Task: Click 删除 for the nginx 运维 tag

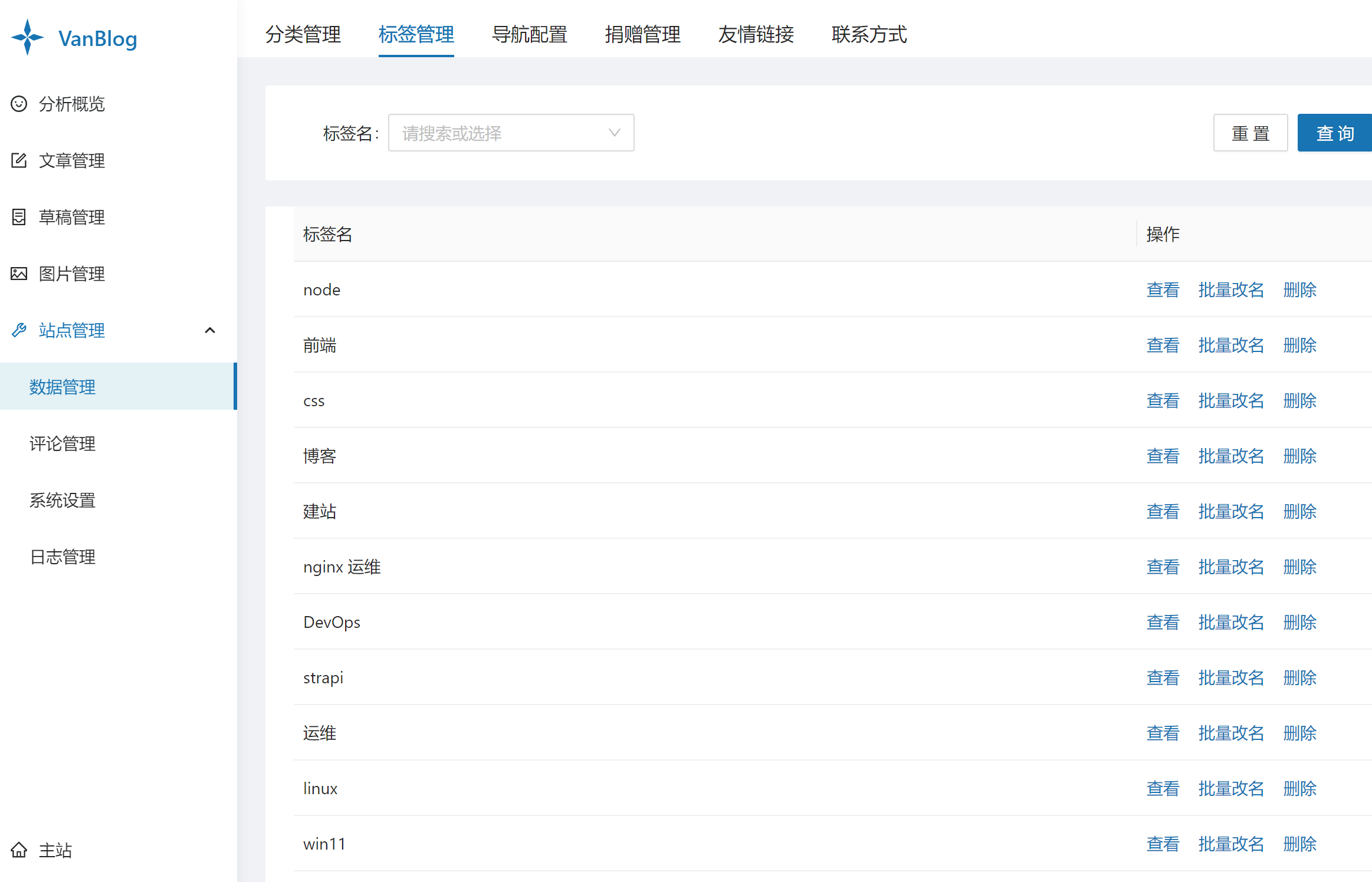Action: [1300, 567]
